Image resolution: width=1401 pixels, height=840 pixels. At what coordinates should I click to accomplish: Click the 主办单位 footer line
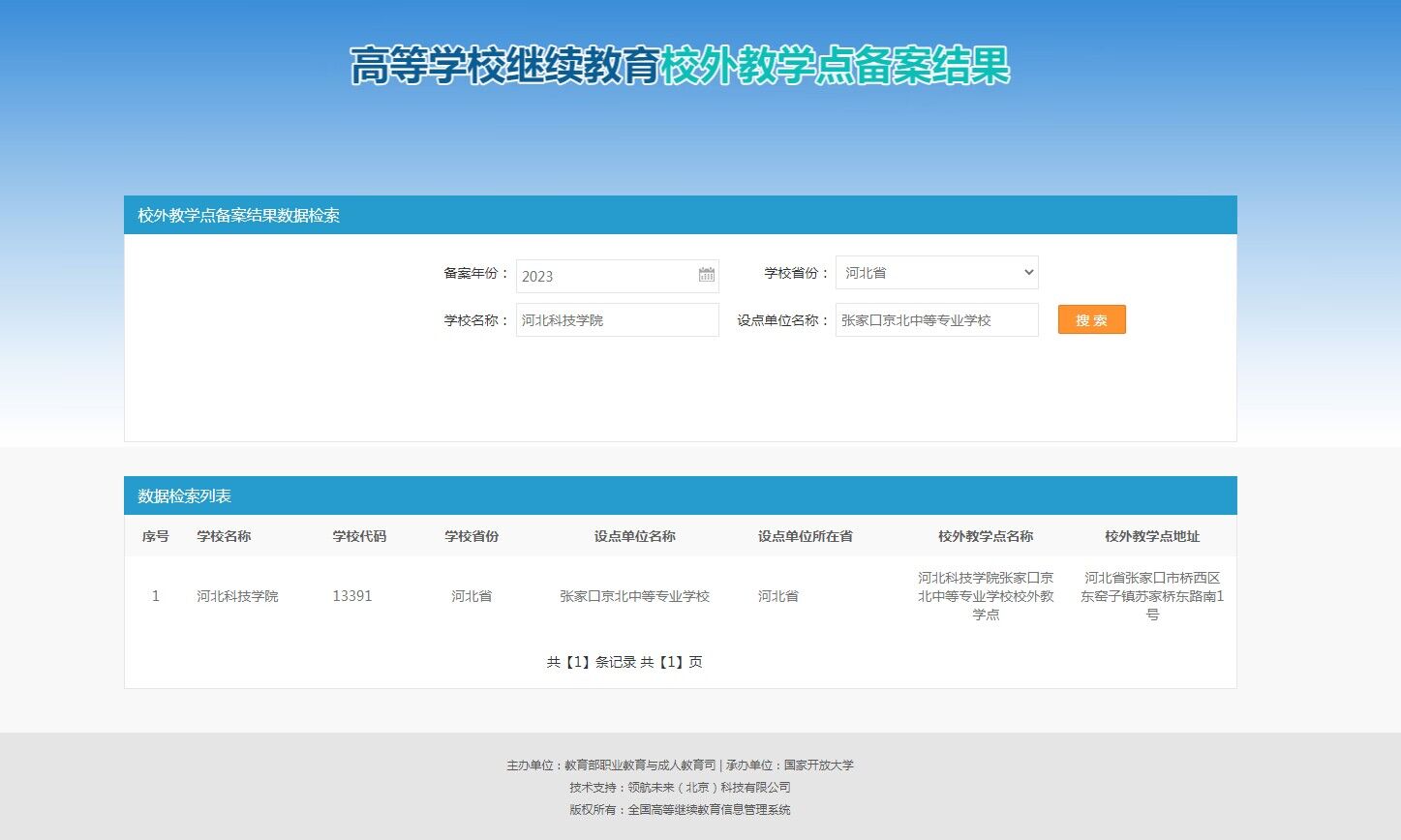click(x=680, y=765)
